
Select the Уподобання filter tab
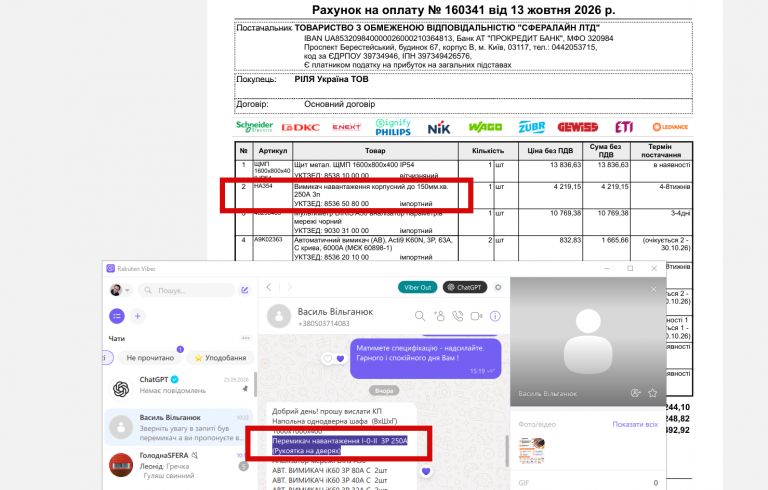coord(220,358)
